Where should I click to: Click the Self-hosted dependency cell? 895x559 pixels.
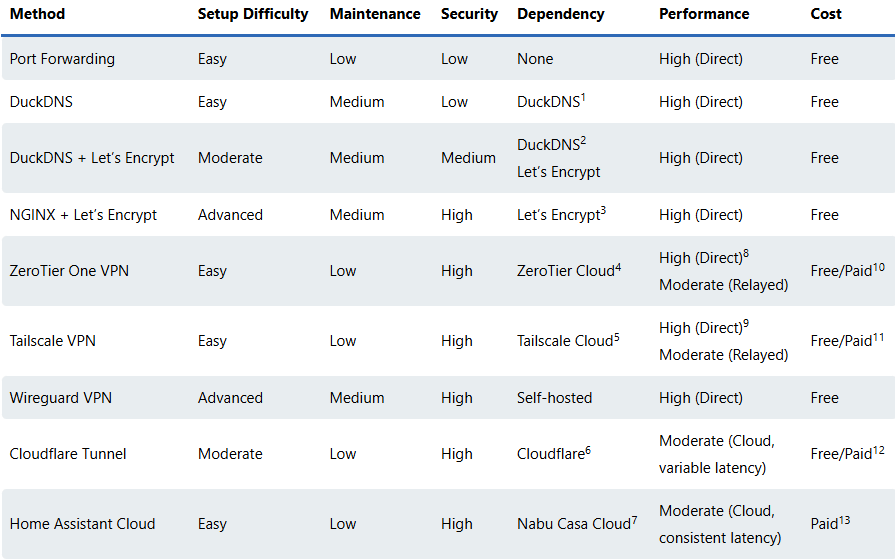pyautogui.click(x=554, y=398)
